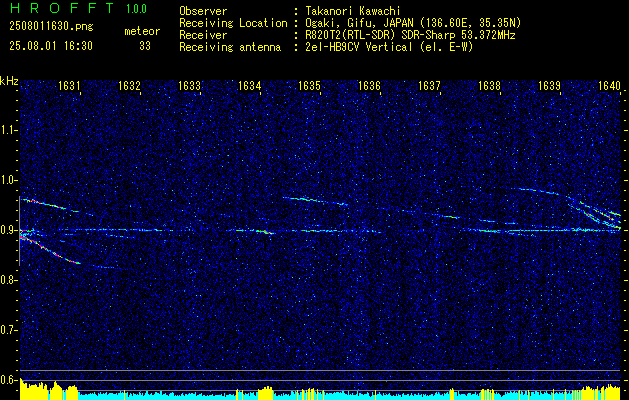This screenshot has height=400, width=629.
Task: Click the 1633 time marker
Action: 189,85
